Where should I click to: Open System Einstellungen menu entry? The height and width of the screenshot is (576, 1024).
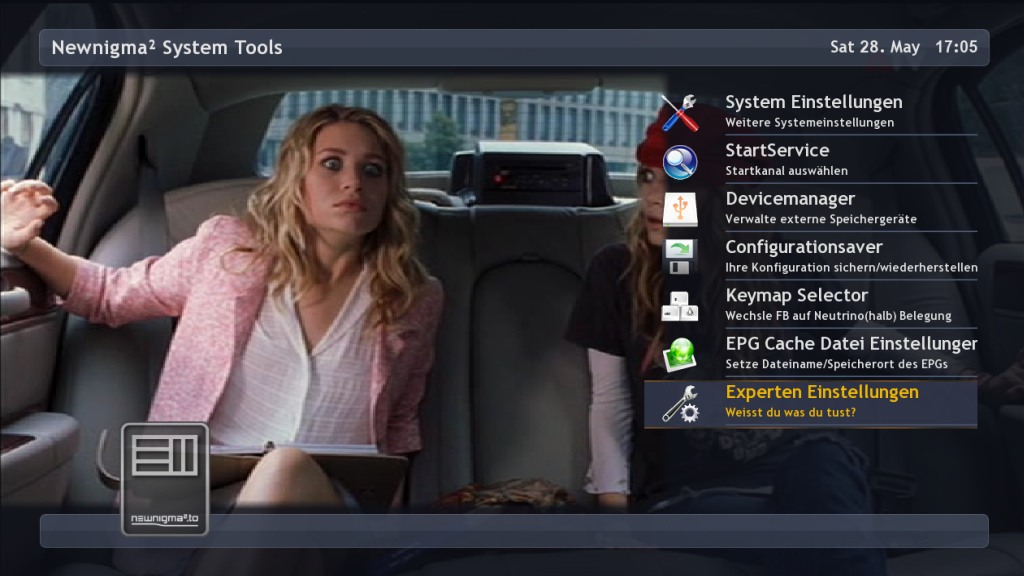[813, 102]
